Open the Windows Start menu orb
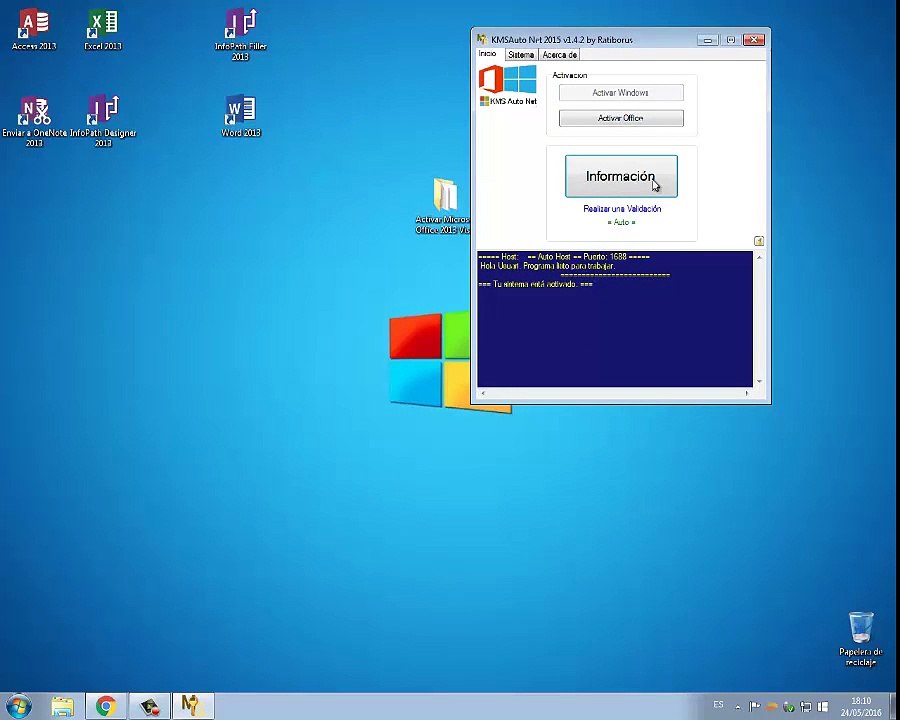 coord(19,706)
